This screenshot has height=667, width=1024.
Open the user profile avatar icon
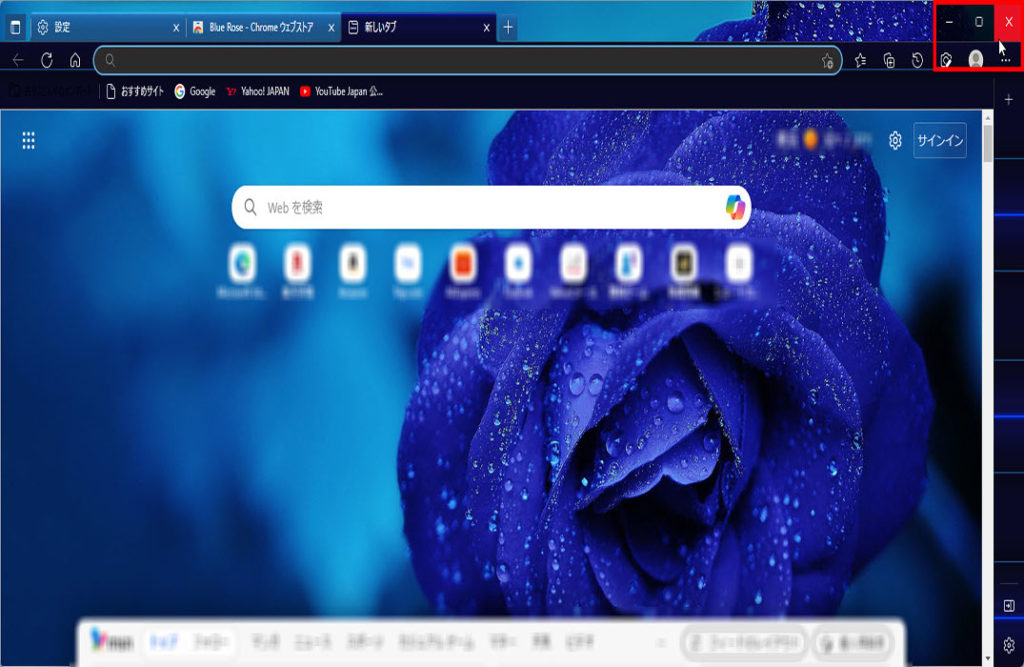click(975, 60)
